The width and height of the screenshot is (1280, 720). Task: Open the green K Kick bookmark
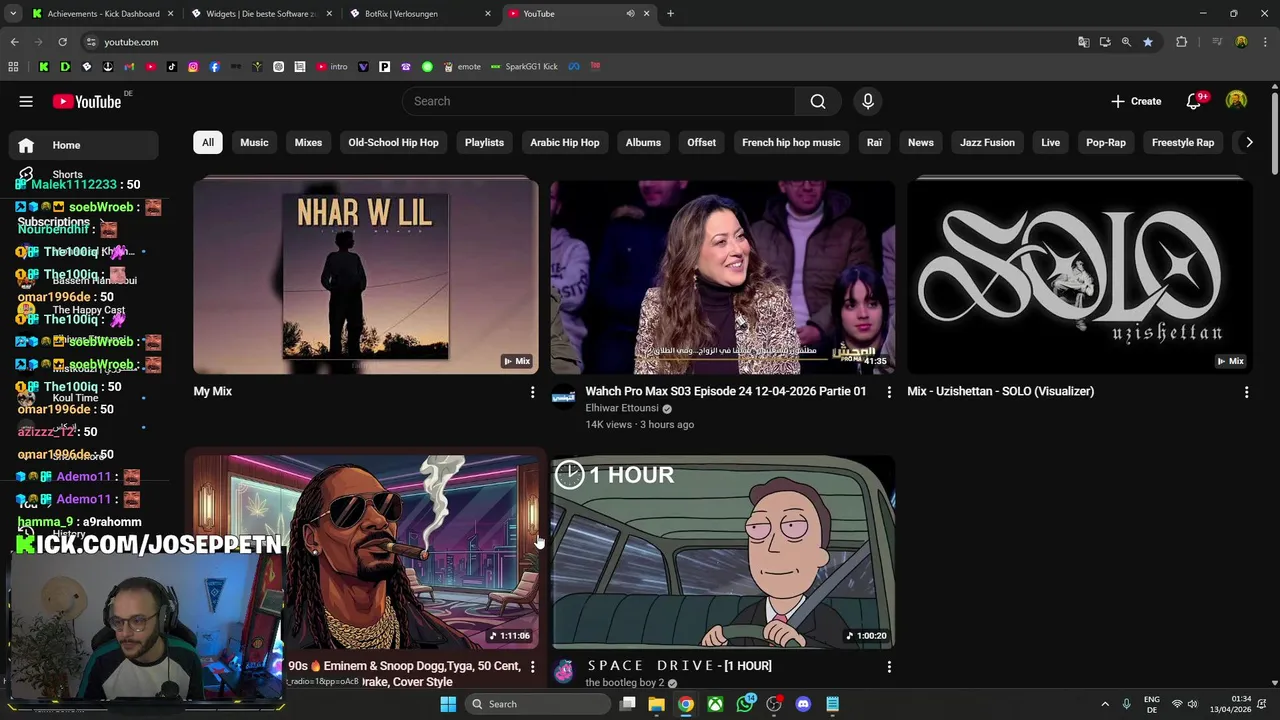click(x=44, y=67)
